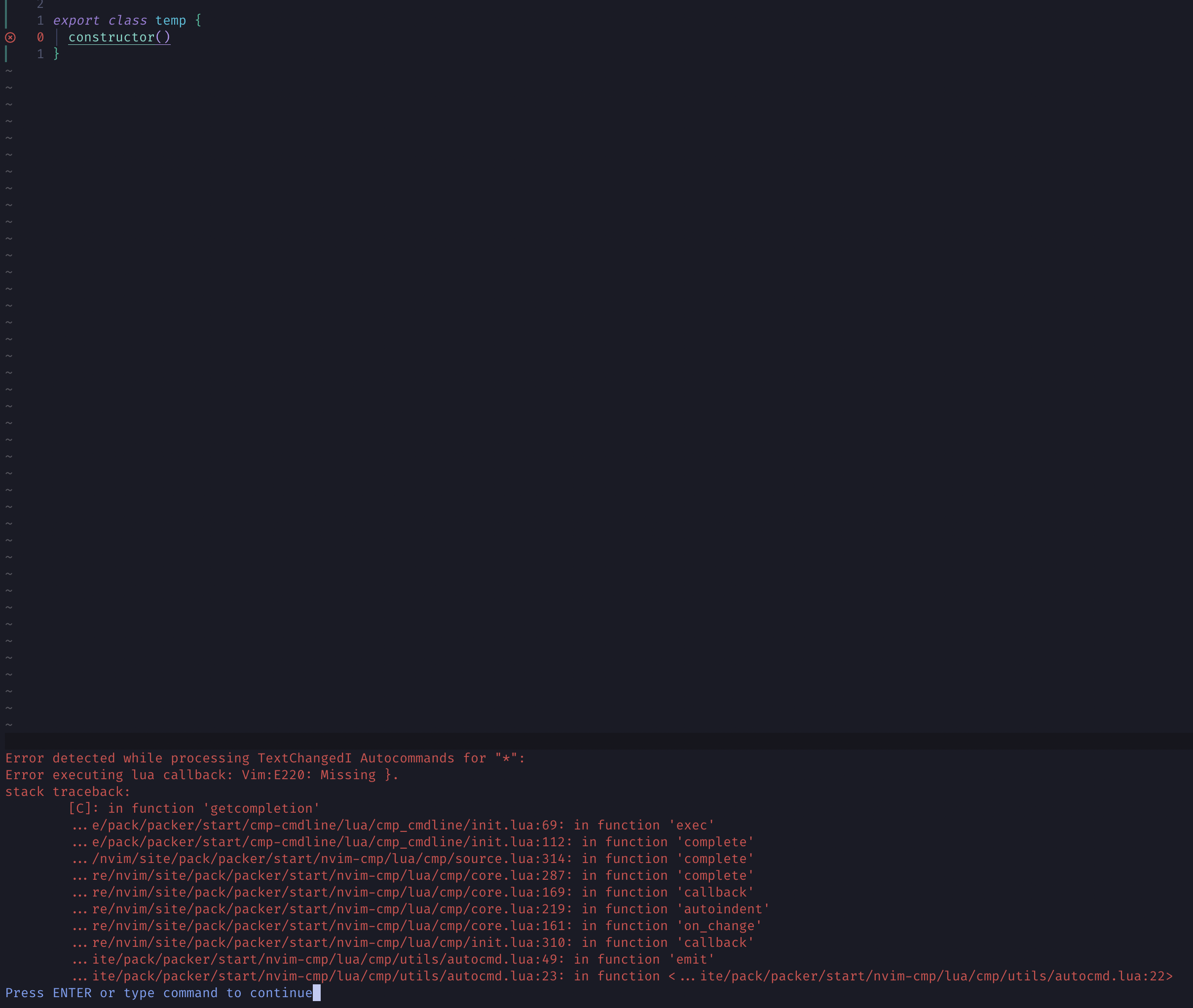Click the 'class' keyword

[127, 21]
